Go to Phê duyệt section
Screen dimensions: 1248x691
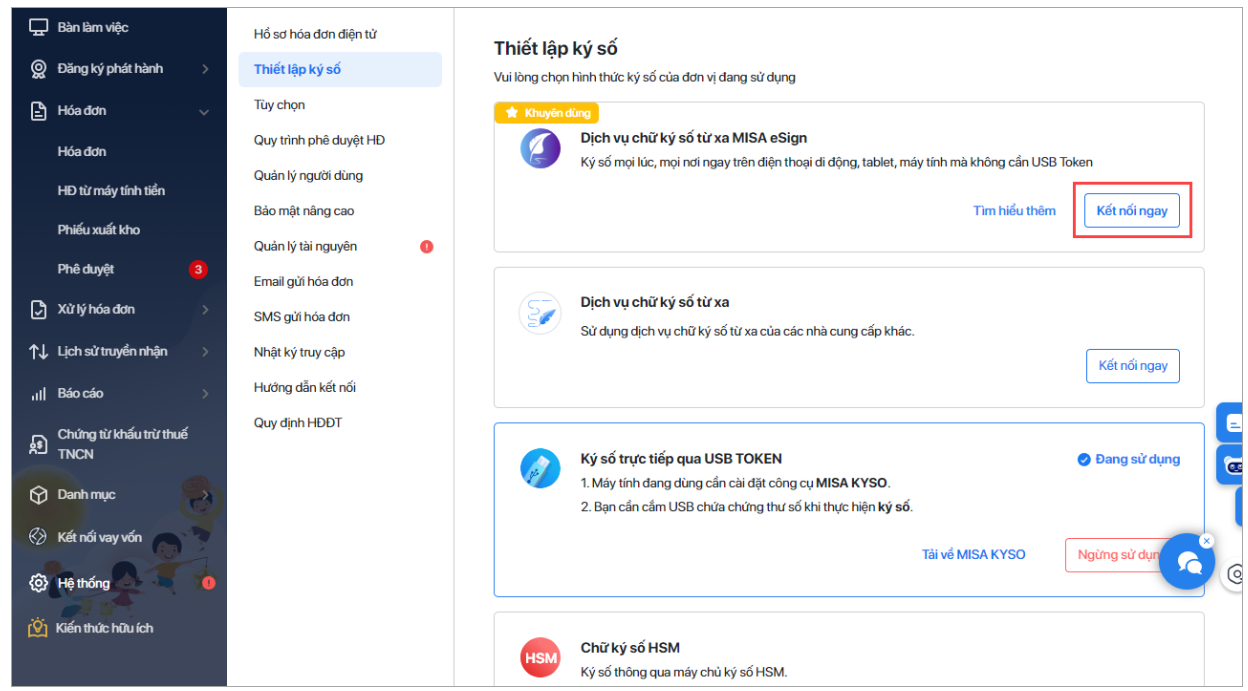tap(86, 270)
